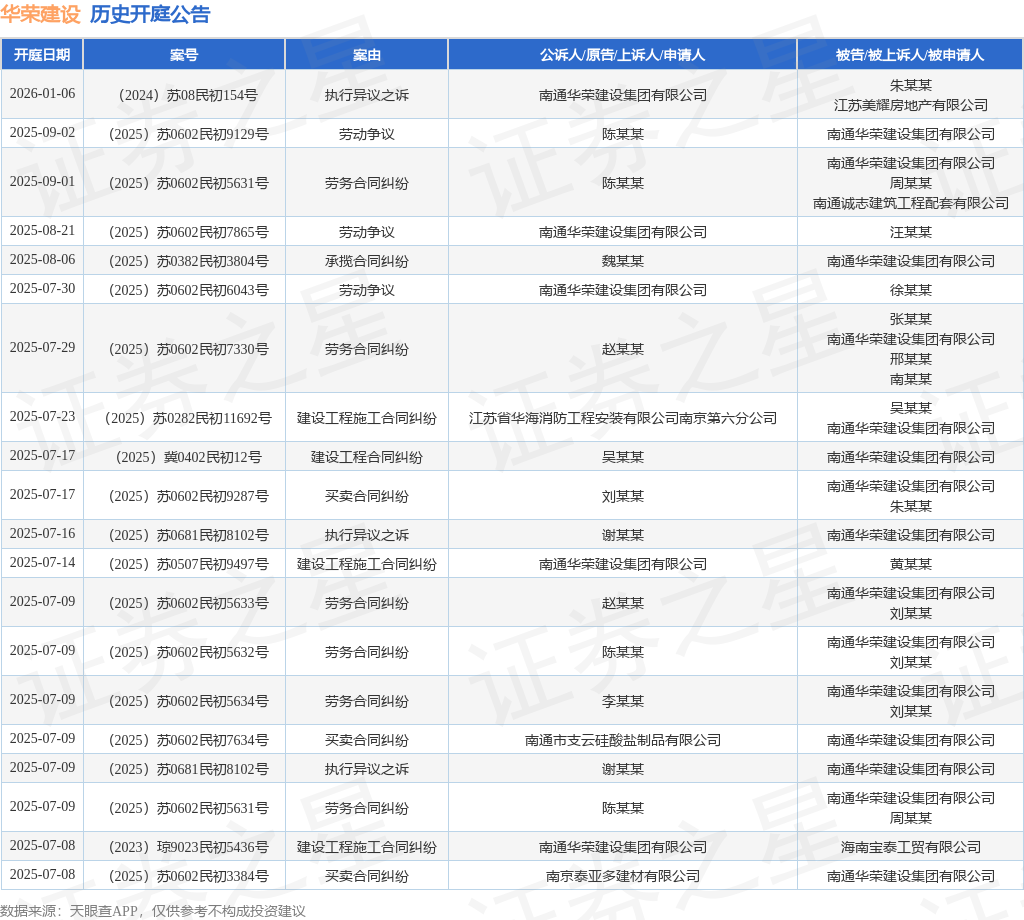
Task: Click plaintiff 南通市支云硅酸盐制品有限公司
Action: click(622, 740)
